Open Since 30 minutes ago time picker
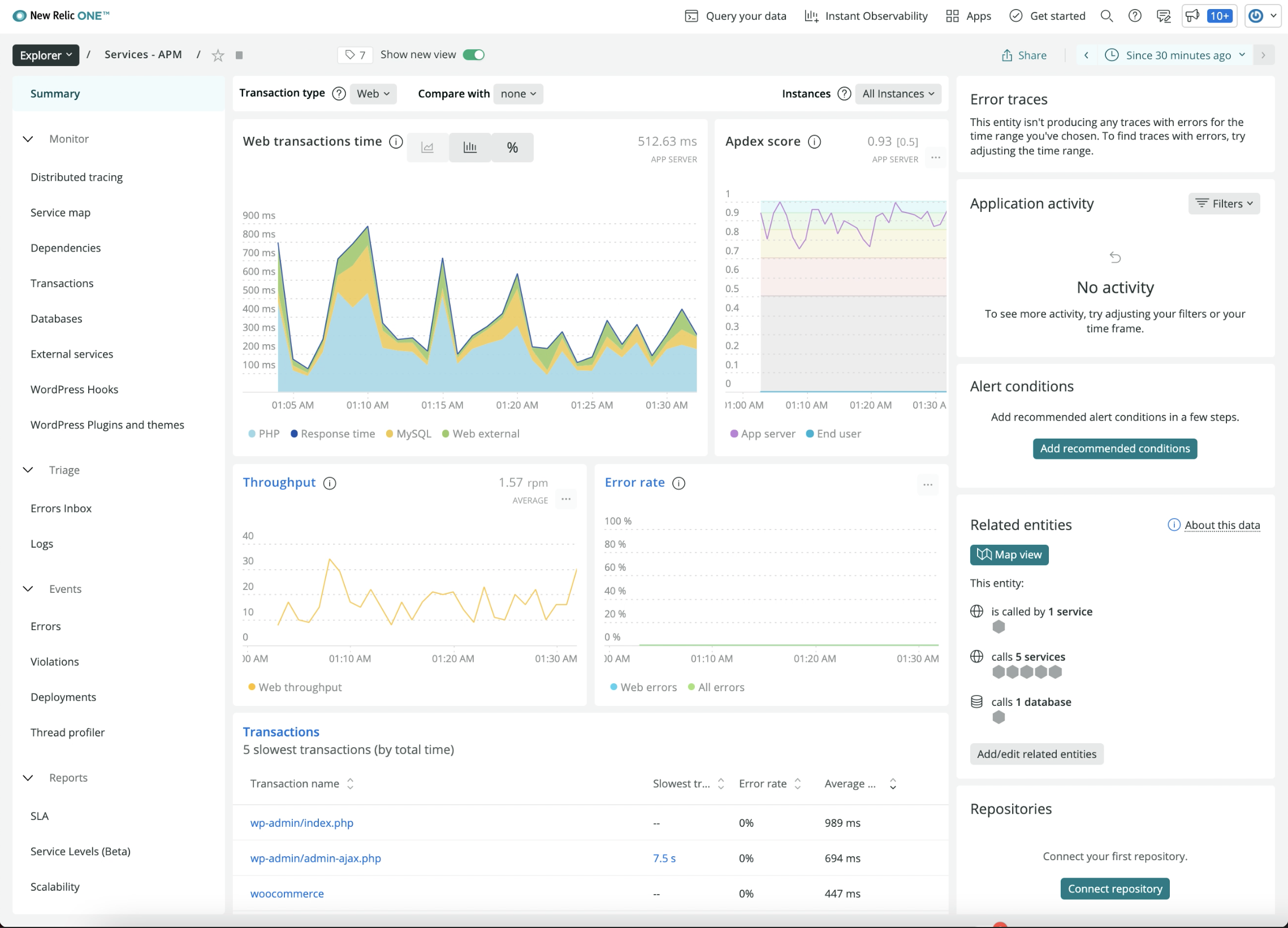 (x=1175, y=55)
